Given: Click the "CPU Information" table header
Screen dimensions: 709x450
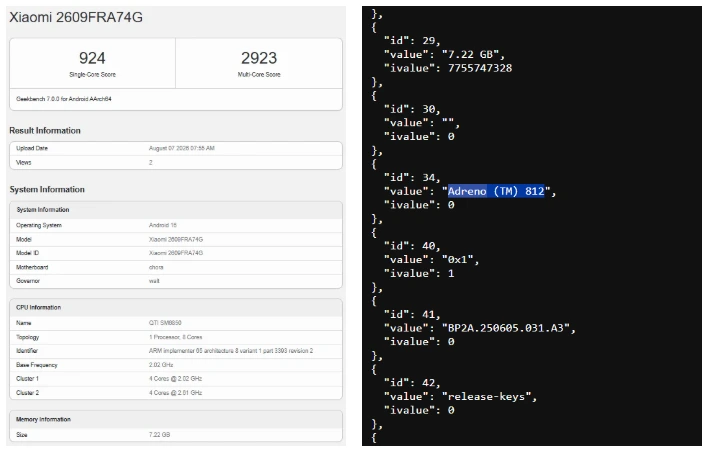Looking at the screenshot, I should 176,308.
